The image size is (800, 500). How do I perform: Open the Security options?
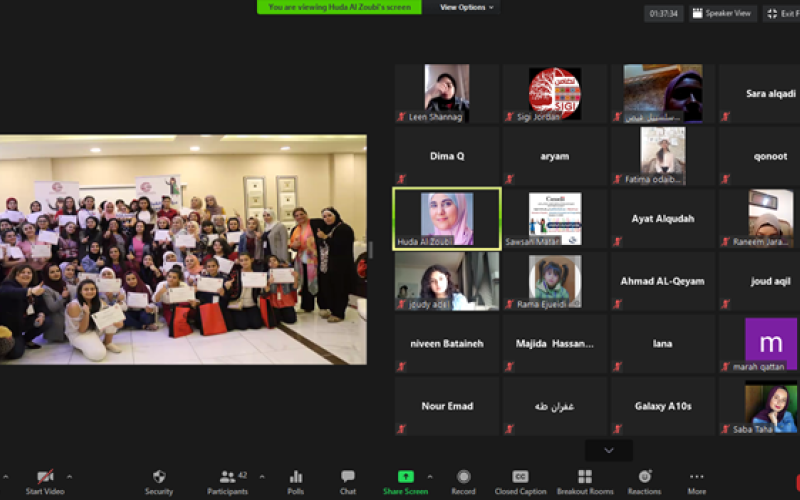[158, 480]
